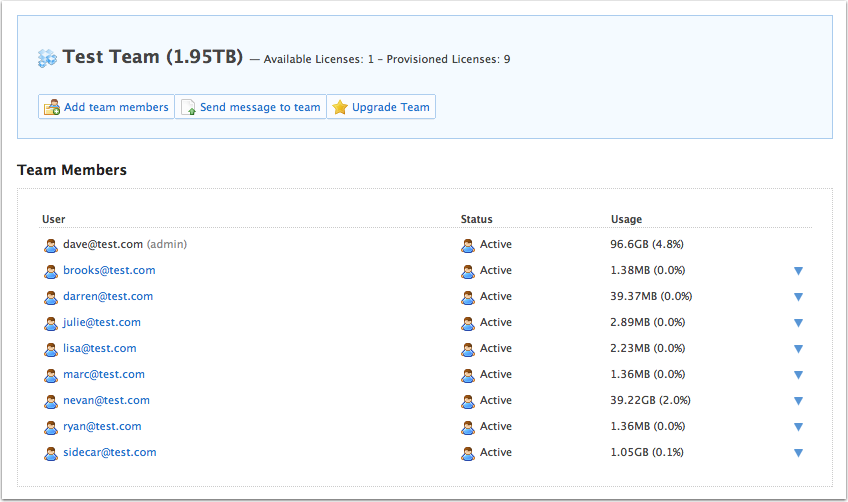This screenshot has width=848, height=502.
Task: Click Active status icon in brooks' row
Action: pyautogui.click(x=468, y=272)
